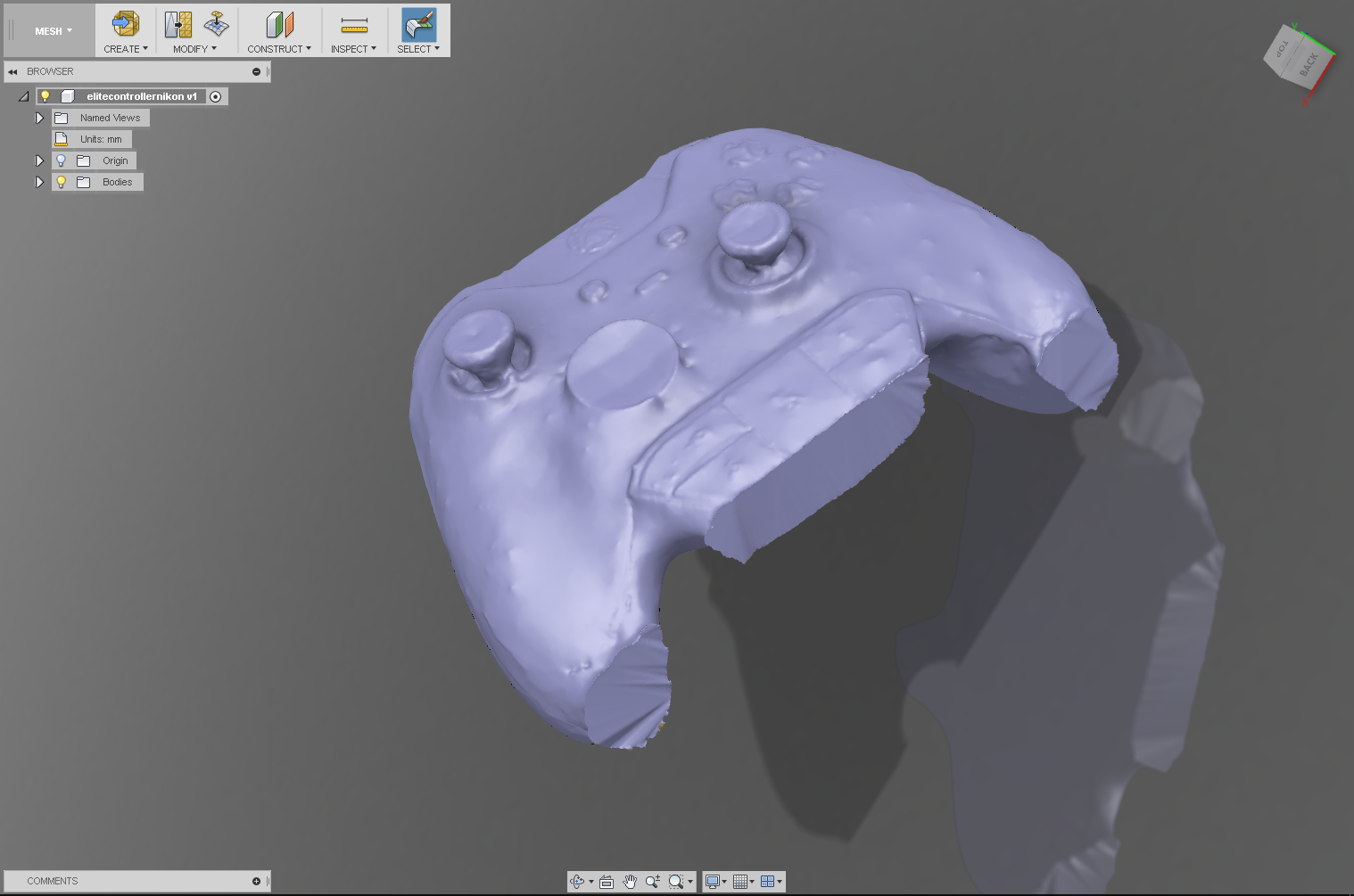Viewport: 1354px width, 896px height.
Task: Open the MODIFY dropdown menu
Action: click(194, 49)
